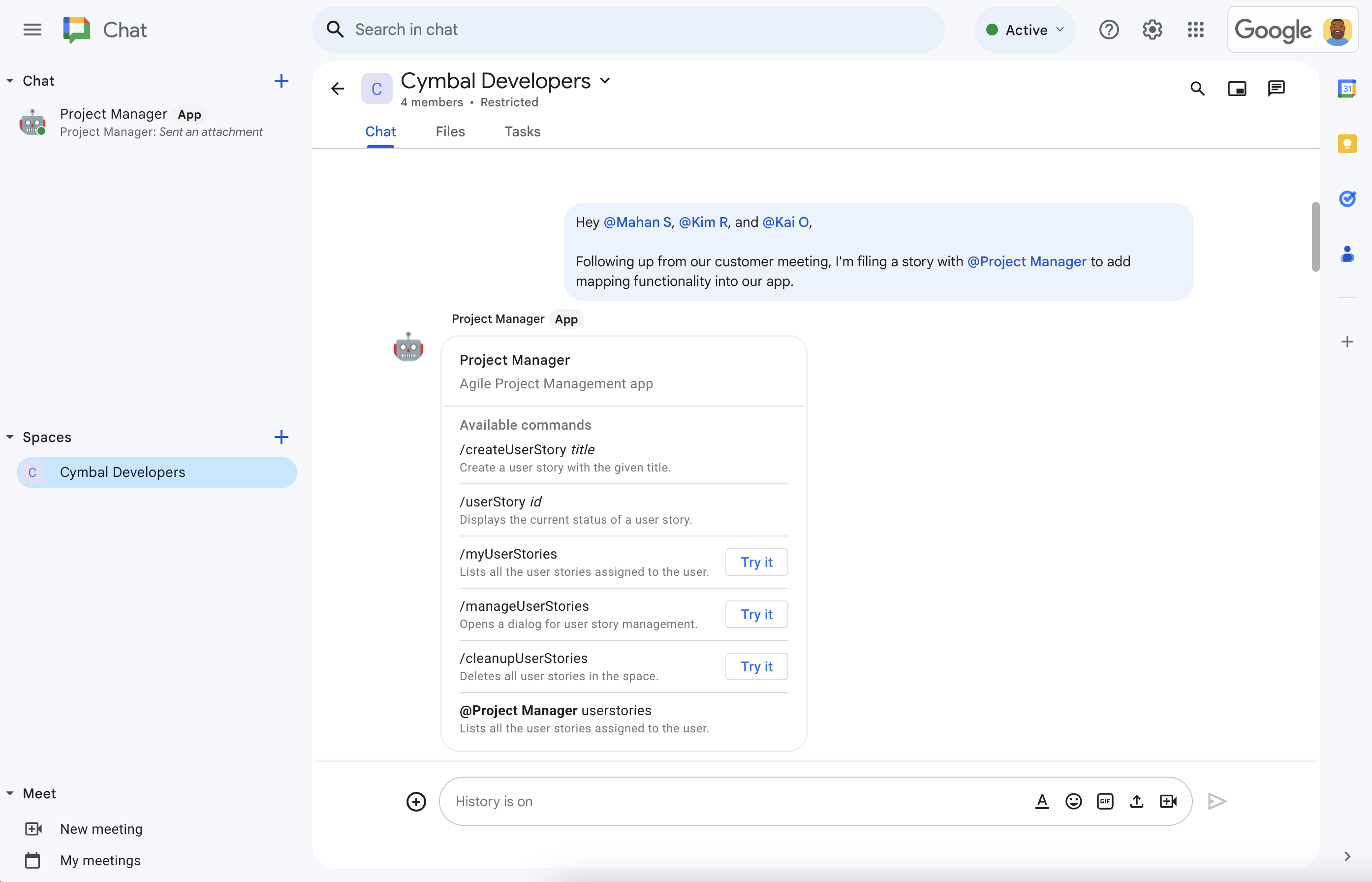
Task: Switch to the Tasks tab
Action: (521, 131)
